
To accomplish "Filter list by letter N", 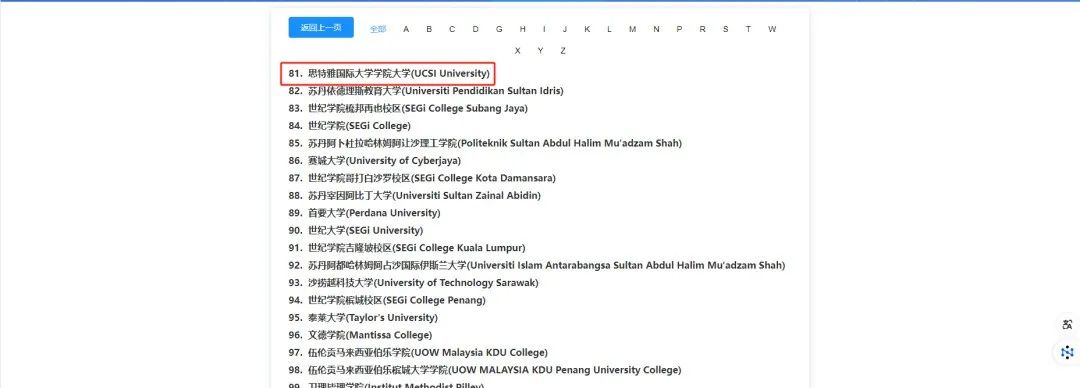I will [656, 29].
